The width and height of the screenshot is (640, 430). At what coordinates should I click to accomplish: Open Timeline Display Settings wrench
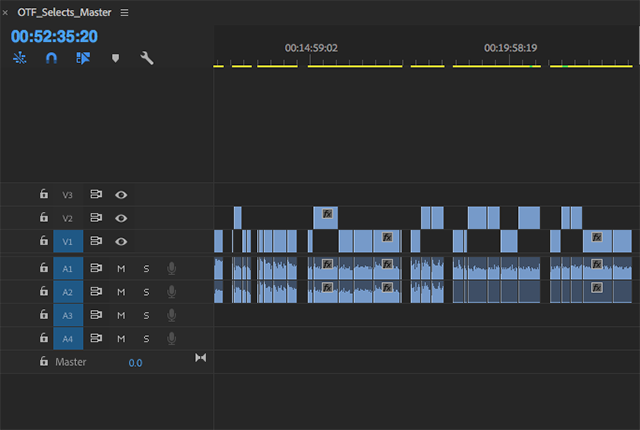click(147, 59)
